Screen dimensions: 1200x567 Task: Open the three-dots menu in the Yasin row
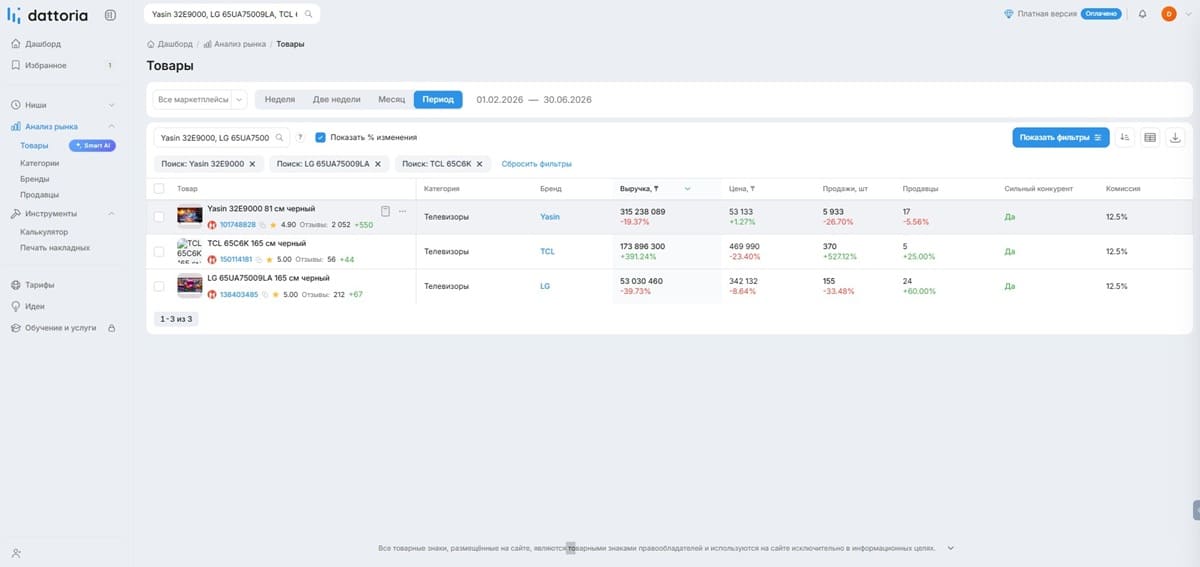[403, 211]
